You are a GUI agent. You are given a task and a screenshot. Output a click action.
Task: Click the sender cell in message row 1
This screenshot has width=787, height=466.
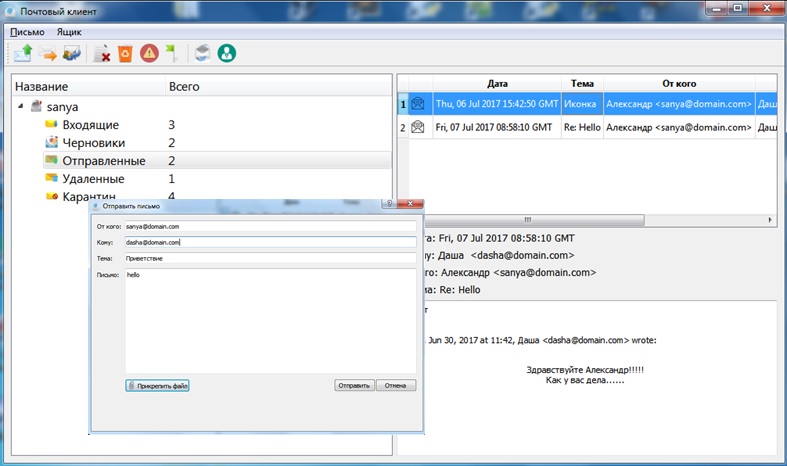(x=679, y=104)
